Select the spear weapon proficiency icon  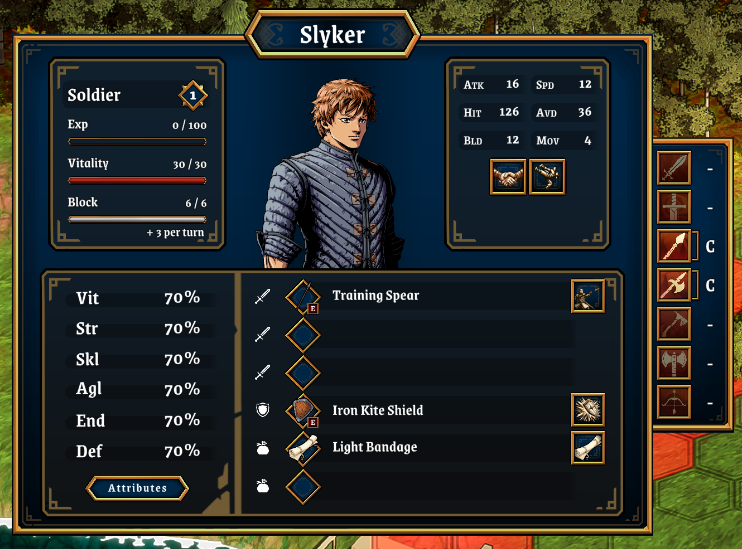[674, 246]
